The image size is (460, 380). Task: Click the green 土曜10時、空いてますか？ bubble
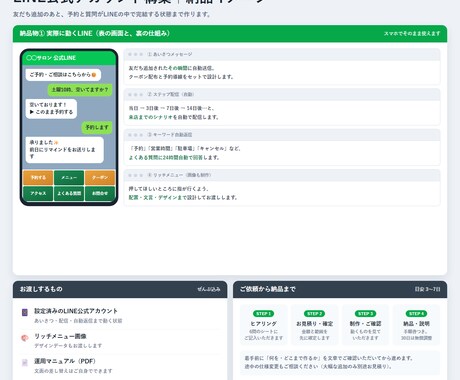pyautogui.click(x=80, y=90)
